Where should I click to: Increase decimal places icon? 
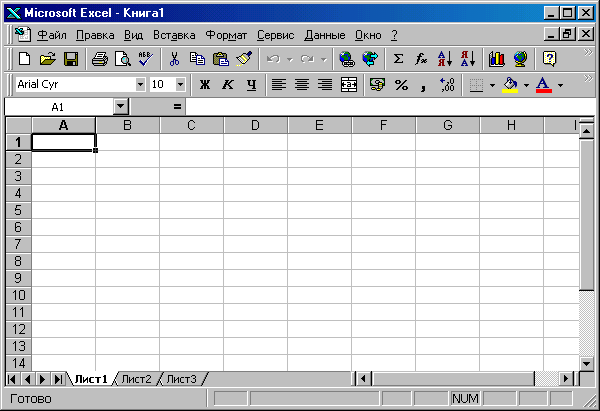coord(447,84)
